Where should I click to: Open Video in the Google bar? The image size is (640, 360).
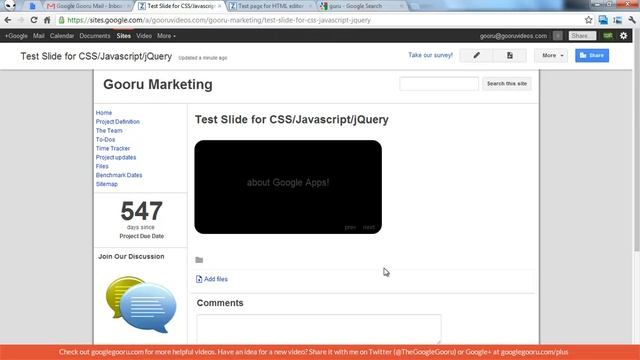[144, 36]
